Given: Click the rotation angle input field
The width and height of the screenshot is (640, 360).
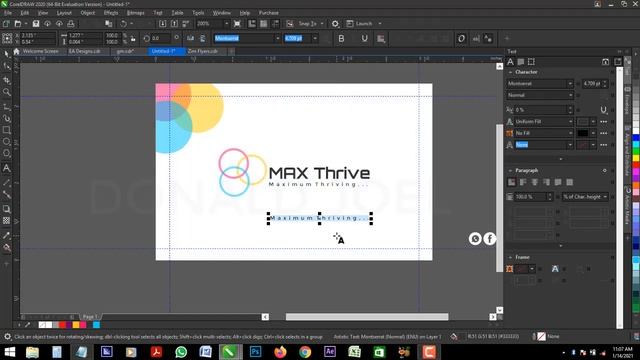Looking at the screenshot, I should [x=160, y=38].
